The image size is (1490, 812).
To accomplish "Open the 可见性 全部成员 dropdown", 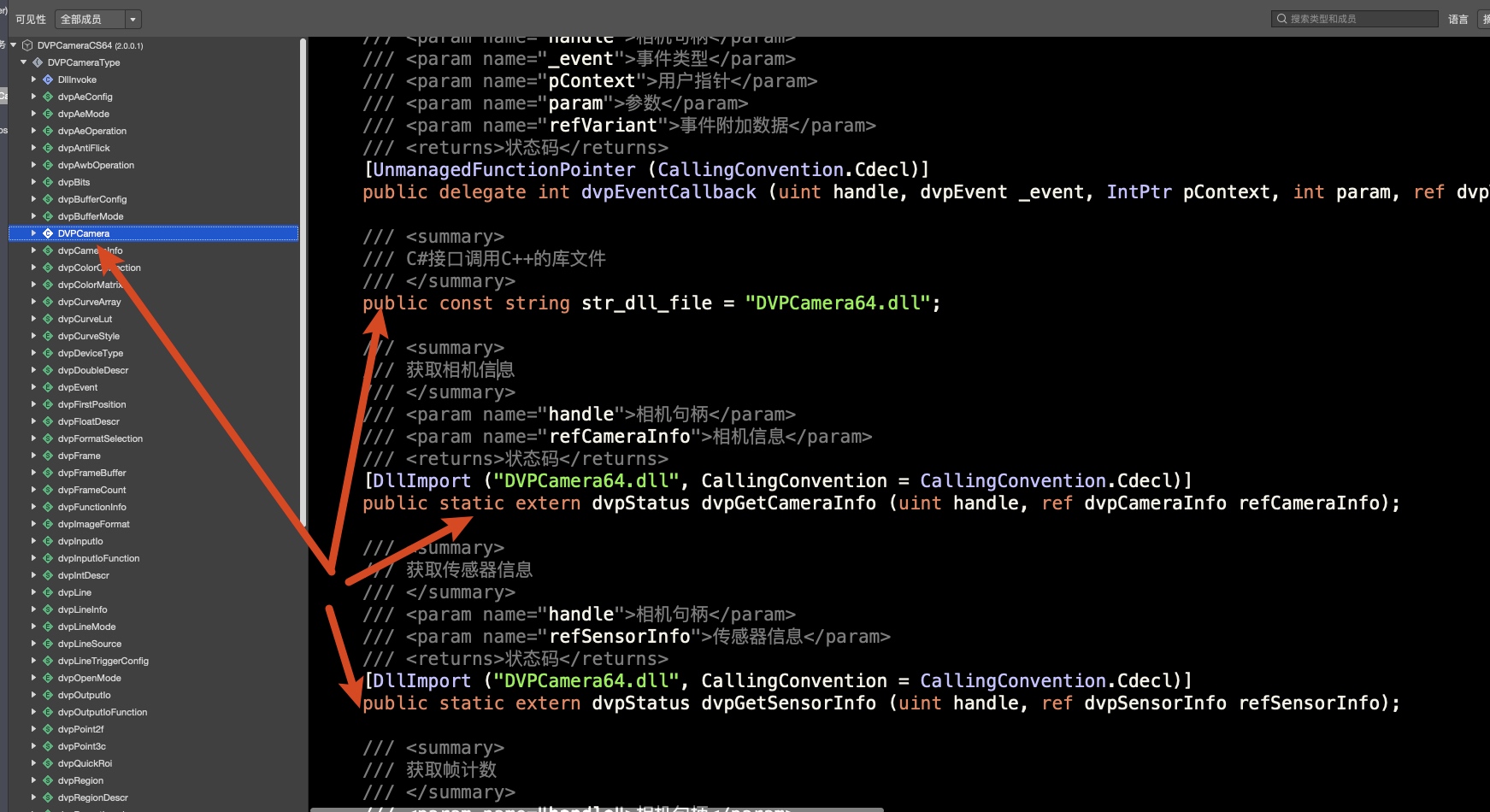I will [97, 19].
